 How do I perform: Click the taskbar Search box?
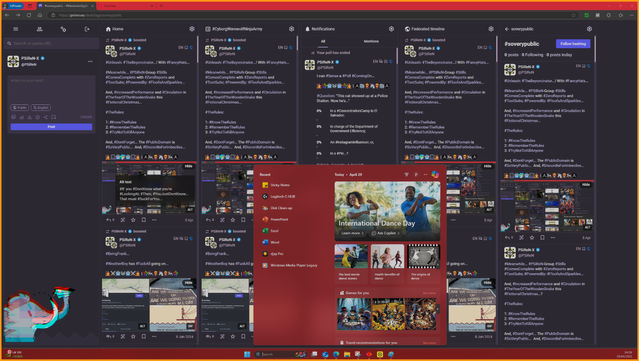pos(280,354)
